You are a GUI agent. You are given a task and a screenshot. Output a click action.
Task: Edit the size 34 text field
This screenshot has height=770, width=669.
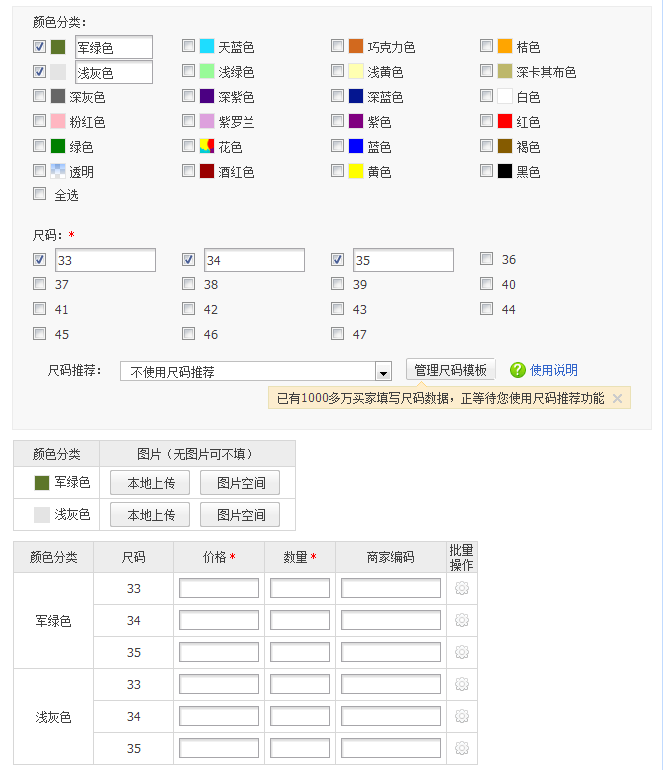pos(254,260)
